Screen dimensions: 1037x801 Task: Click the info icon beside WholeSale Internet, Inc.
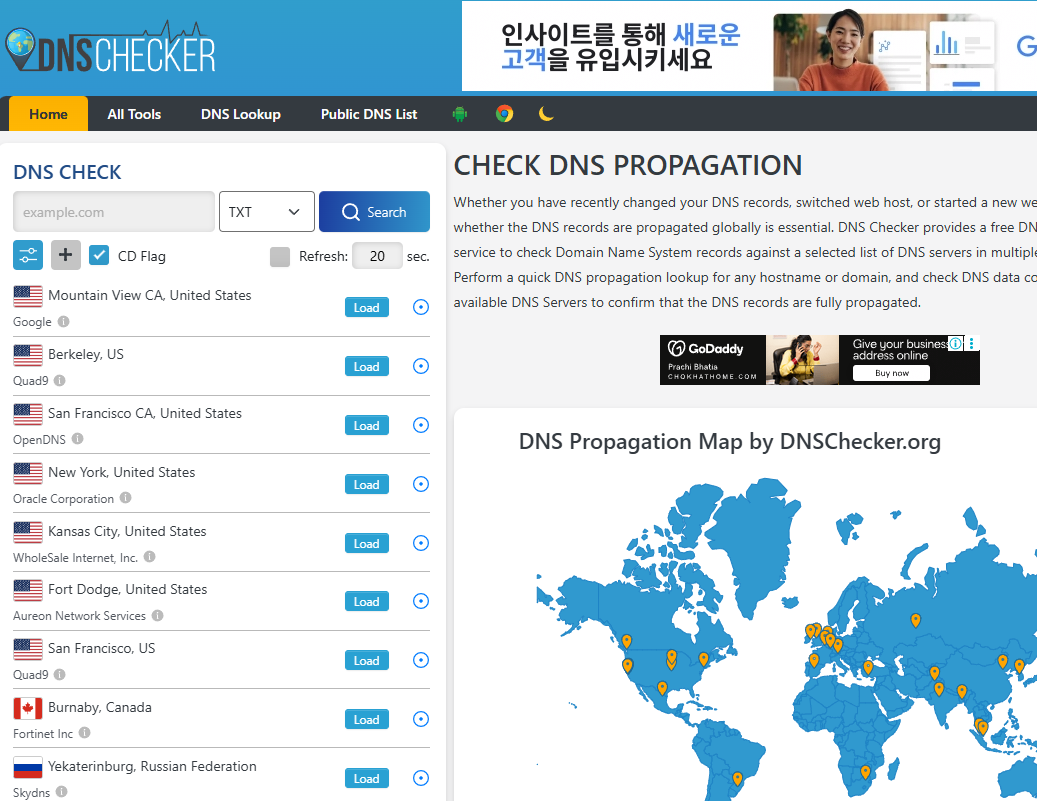coord(149,557)
